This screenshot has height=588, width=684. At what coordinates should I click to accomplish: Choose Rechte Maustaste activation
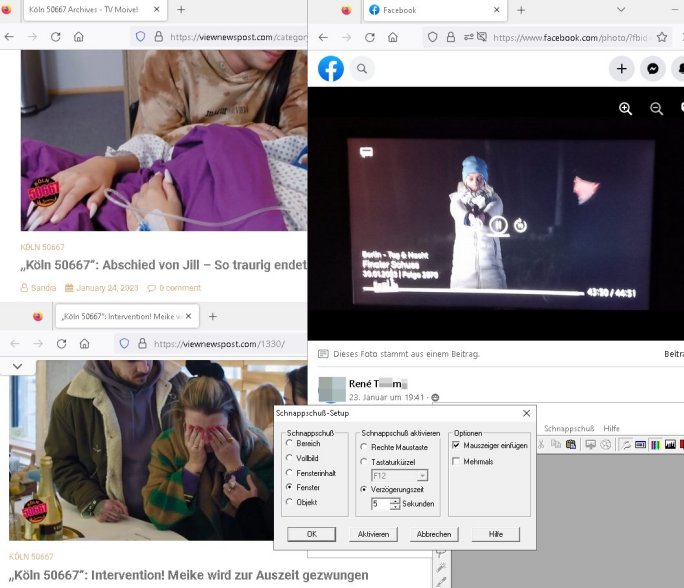[394, 447]
